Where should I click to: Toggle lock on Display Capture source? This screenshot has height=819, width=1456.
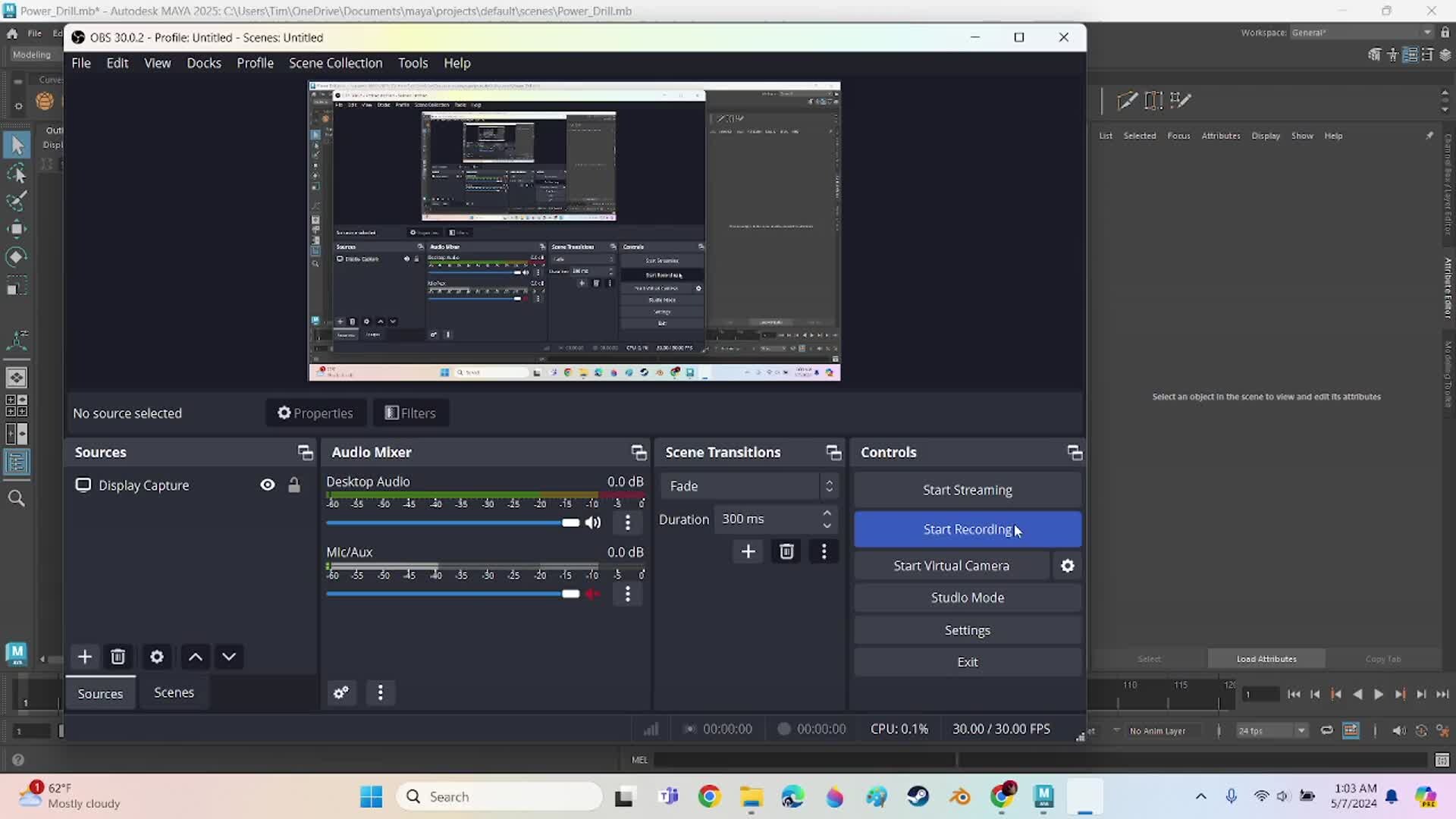[294, 485]
